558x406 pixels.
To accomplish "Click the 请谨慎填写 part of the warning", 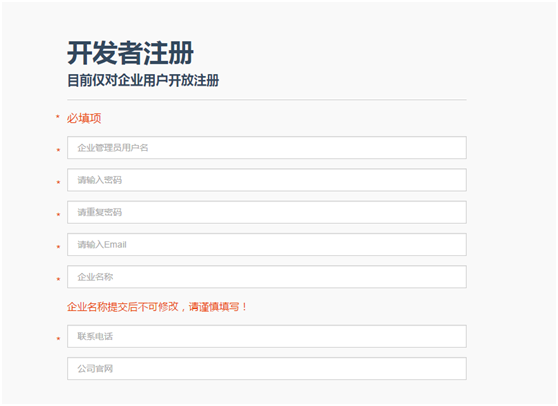I will pos(214,306).
